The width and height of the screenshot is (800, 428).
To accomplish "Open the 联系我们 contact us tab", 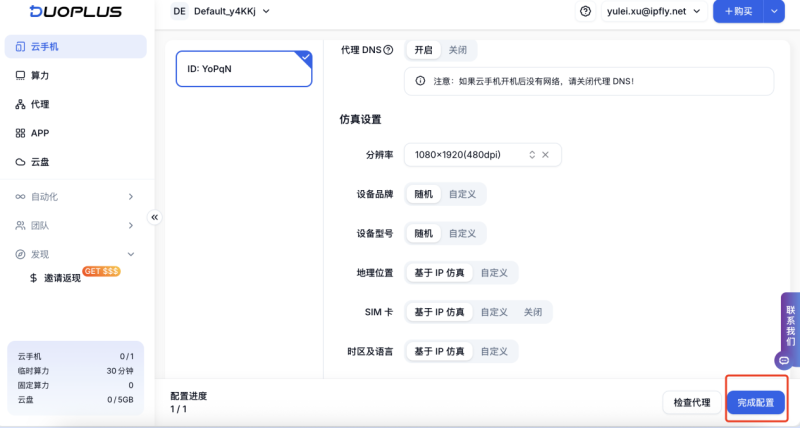I will pos(790,325).
